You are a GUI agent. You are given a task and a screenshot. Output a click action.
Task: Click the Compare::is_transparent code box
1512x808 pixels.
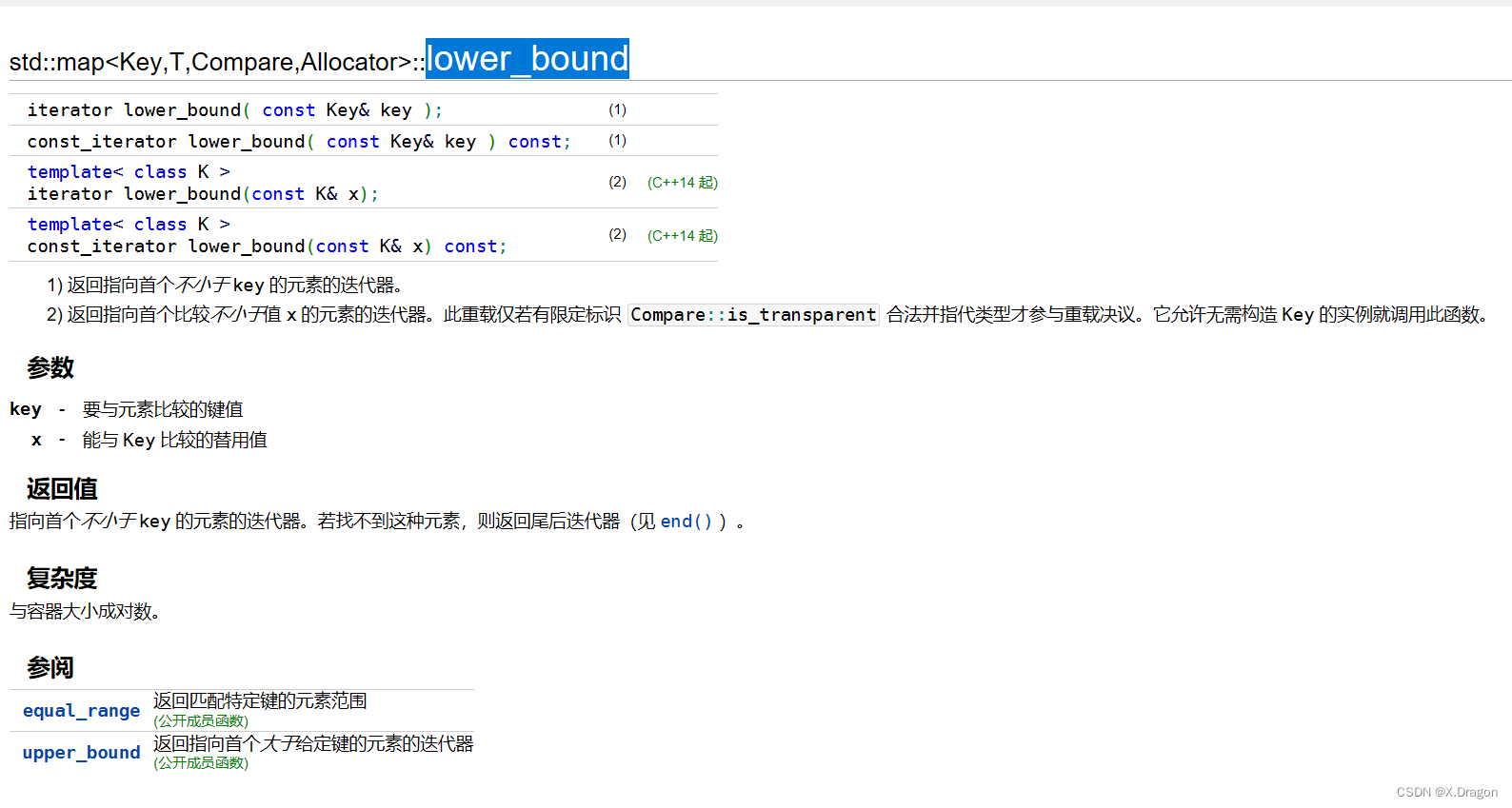(x=753, y=315)
